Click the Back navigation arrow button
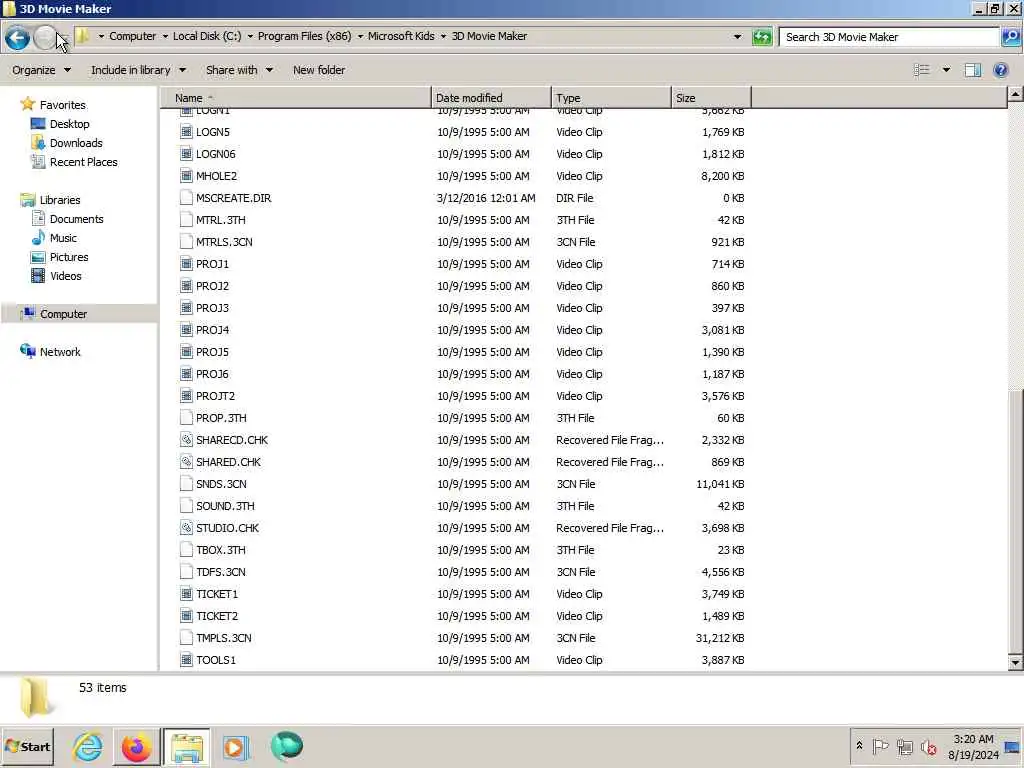 pyautogui.click(x=18, y=38)
